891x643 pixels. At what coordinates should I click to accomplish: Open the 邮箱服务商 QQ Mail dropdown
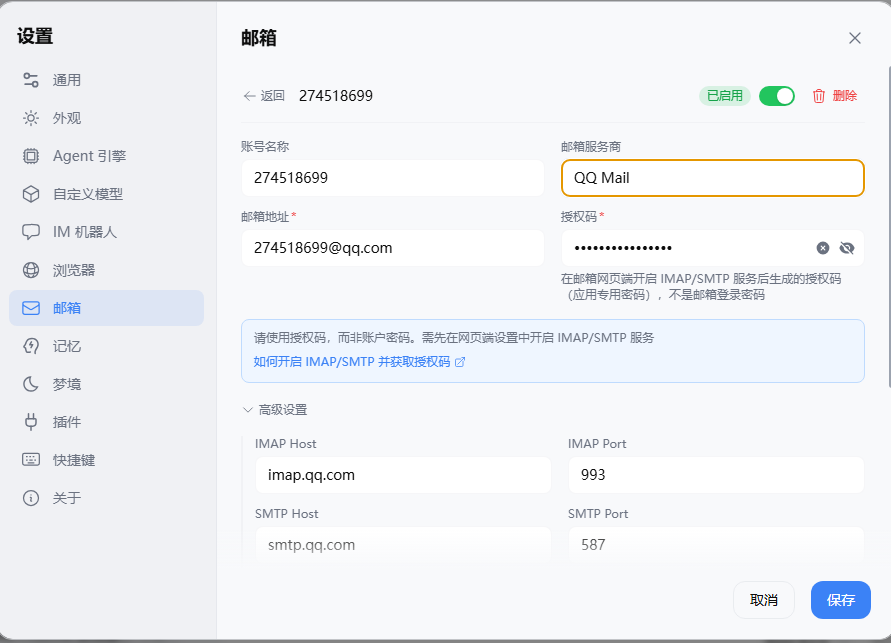713,178
